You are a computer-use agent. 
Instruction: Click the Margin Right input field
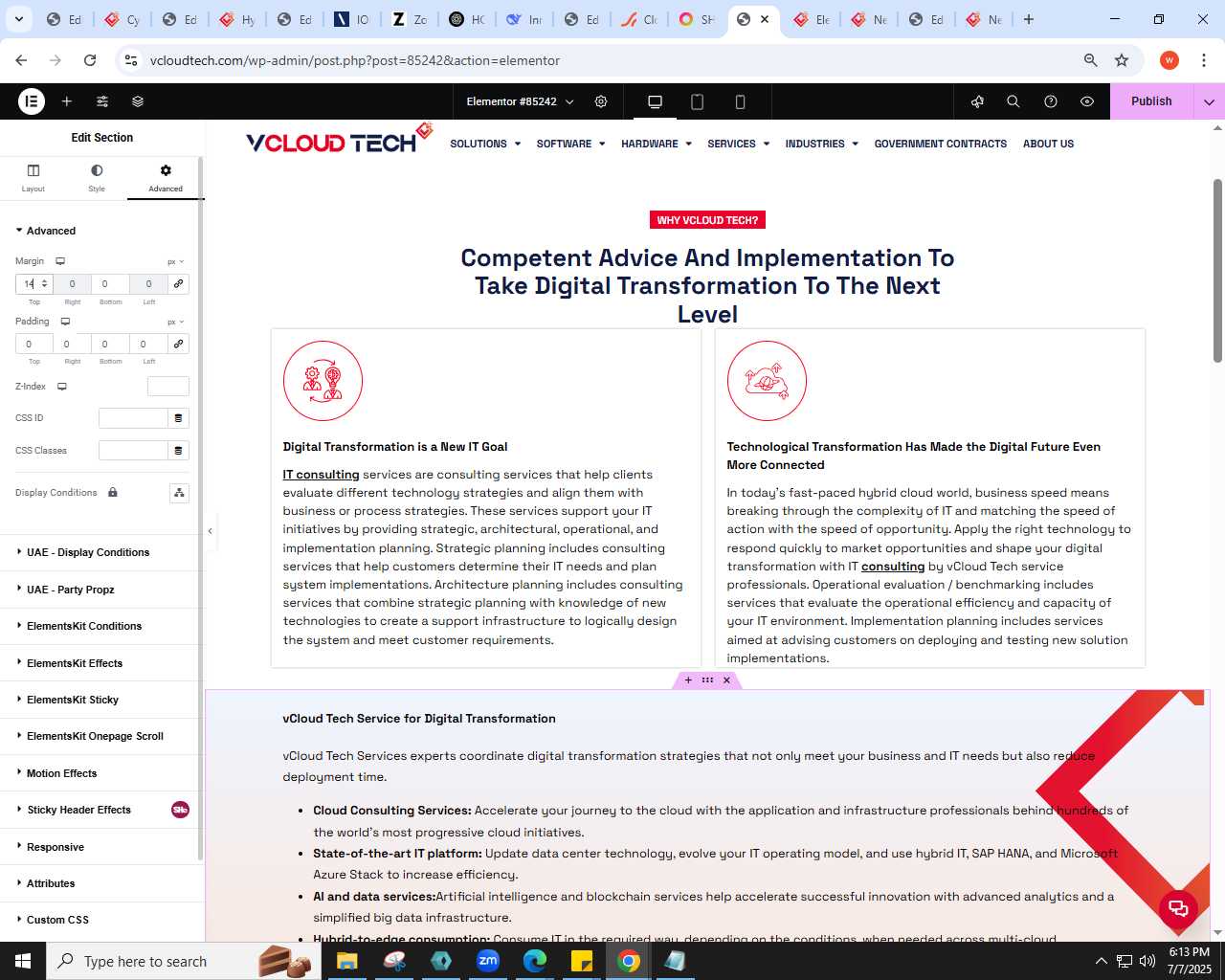[x=72, y=284]
